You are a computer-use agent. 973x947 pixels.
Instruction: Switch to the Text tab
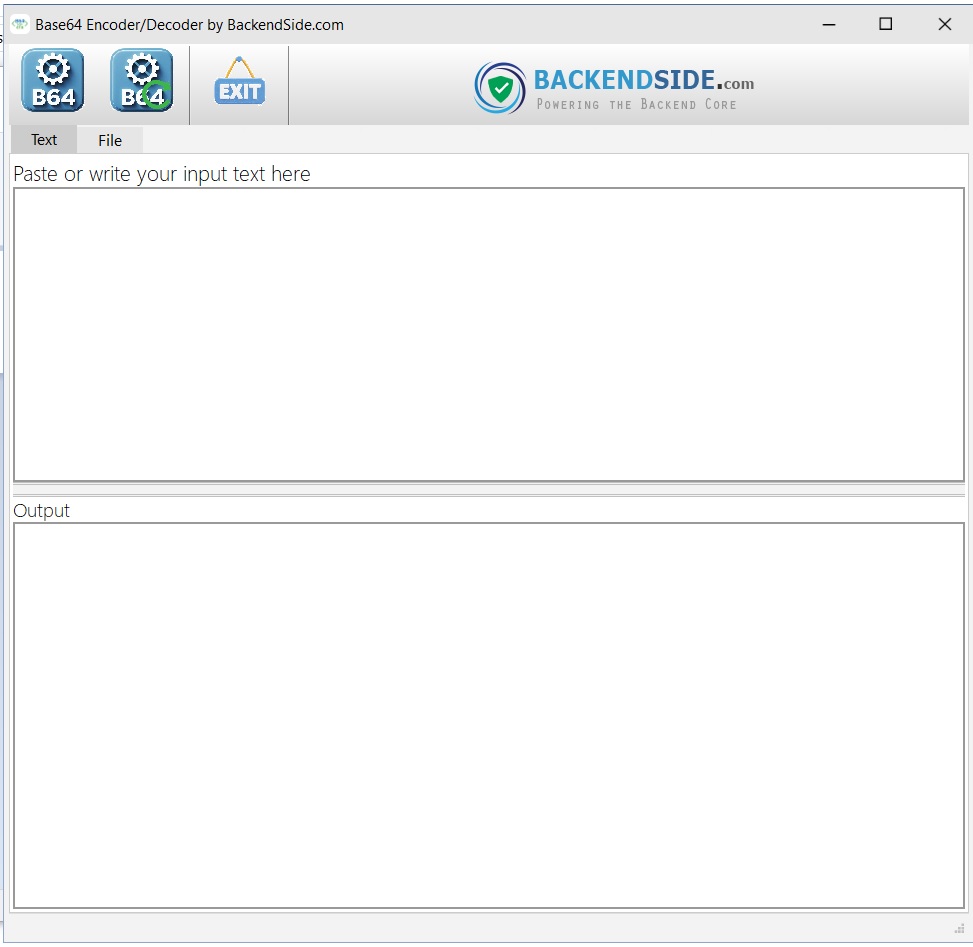43,140
